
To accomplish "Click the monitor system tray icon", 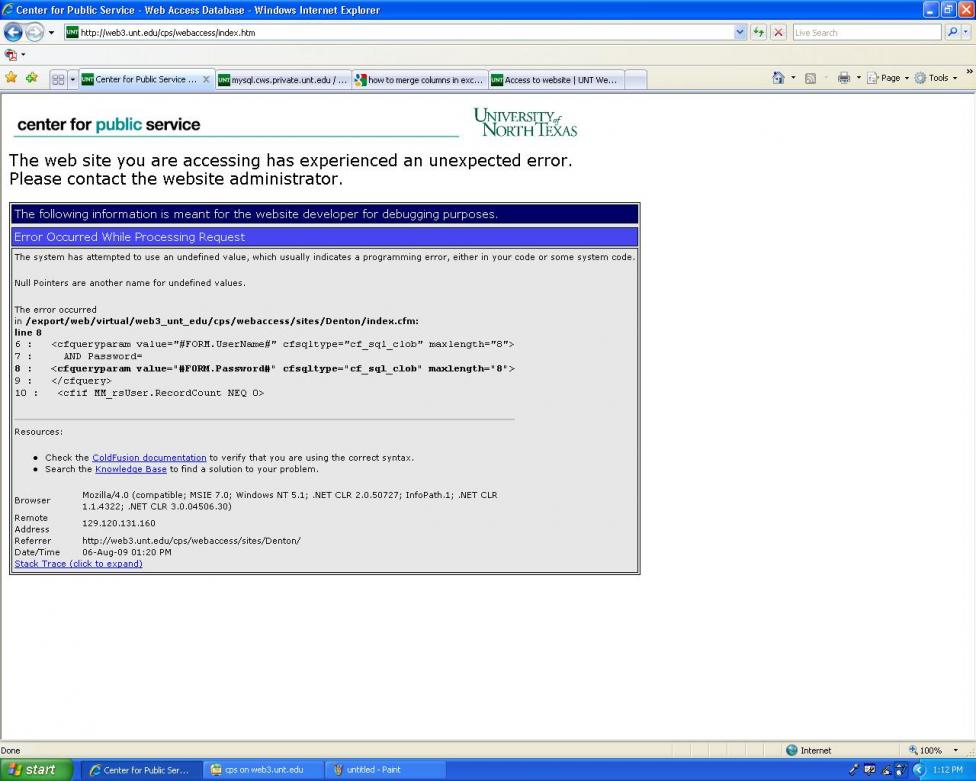I will pos(870,770).
